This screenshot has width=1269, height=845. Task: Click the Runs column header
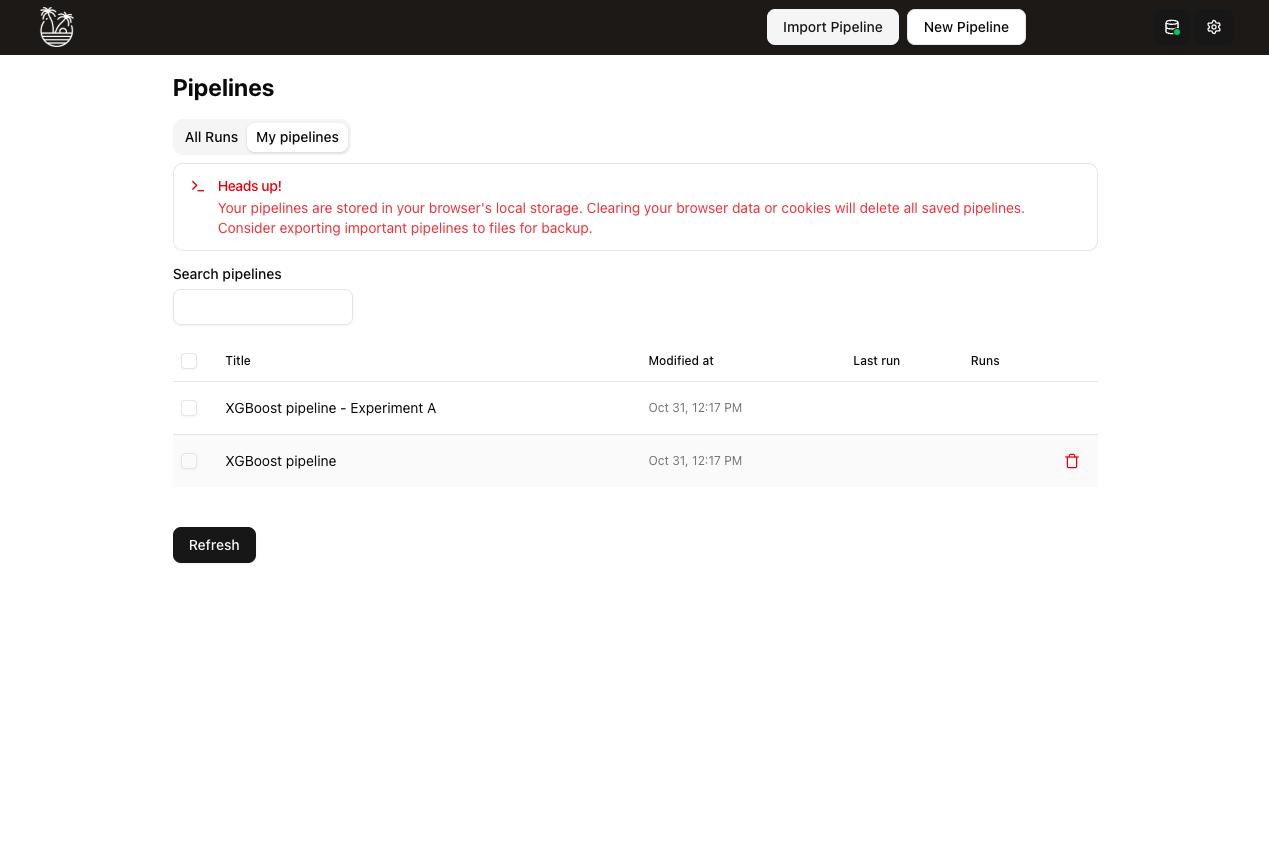tap(985, 361)
